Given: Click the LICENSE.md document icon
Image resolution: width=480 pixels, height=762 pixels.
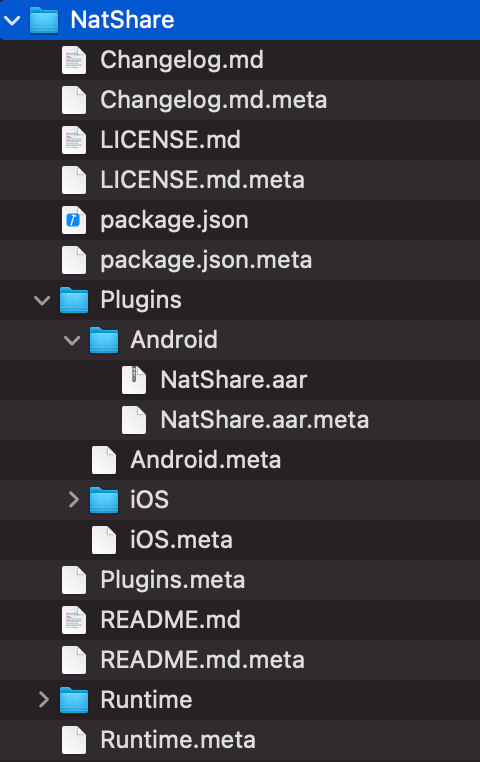Looking at the screenshot, I should pos(74,140).
